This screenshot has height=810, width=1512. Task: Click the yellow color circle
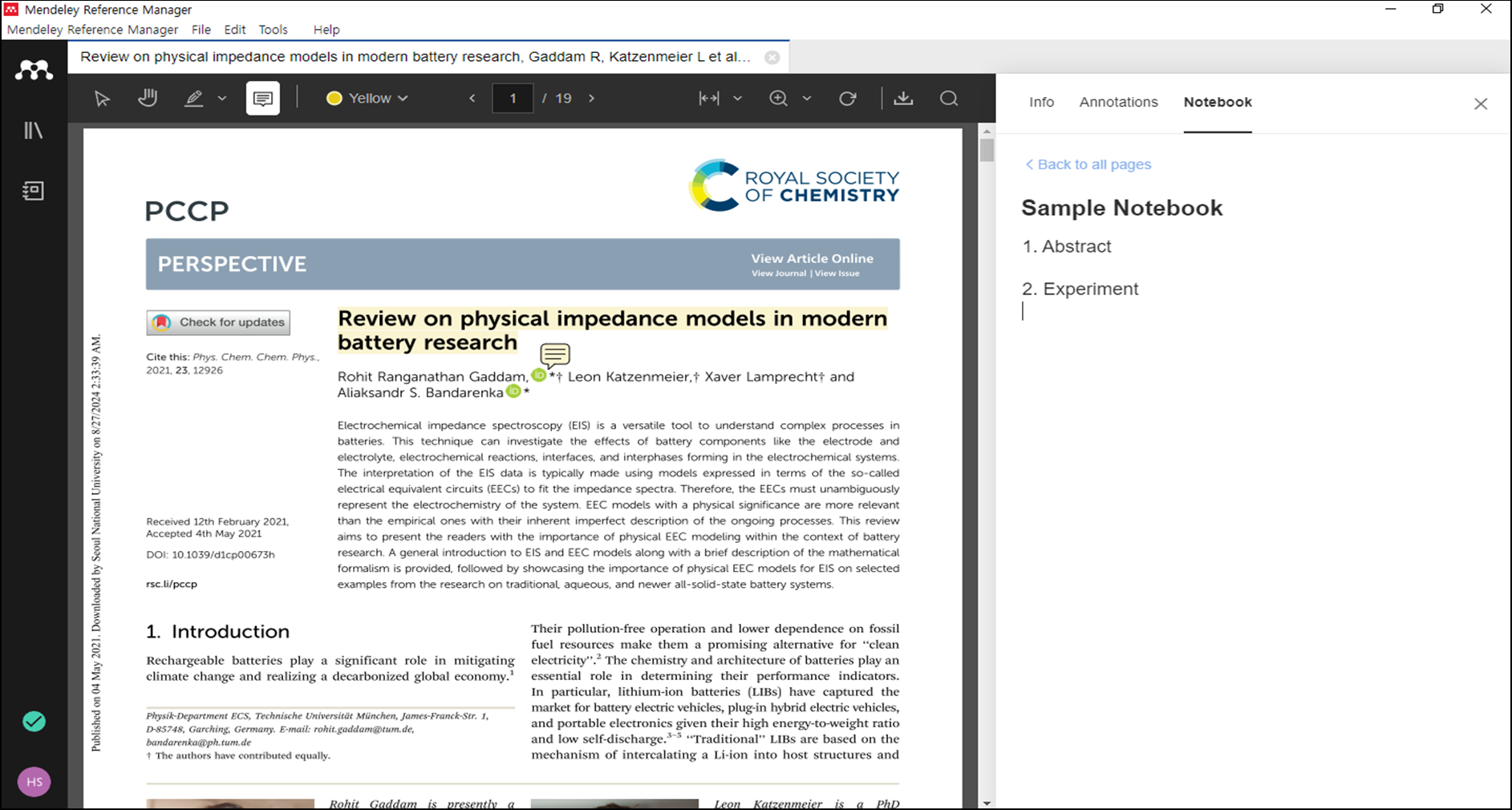coord(334,98)
